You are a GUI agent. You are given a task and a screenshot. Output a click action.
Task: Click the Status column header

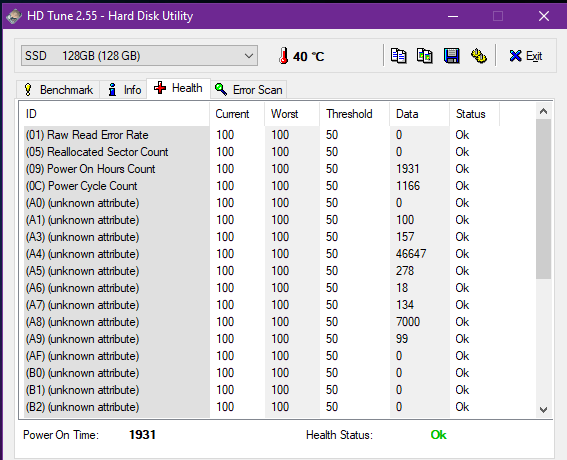(474, 114)
